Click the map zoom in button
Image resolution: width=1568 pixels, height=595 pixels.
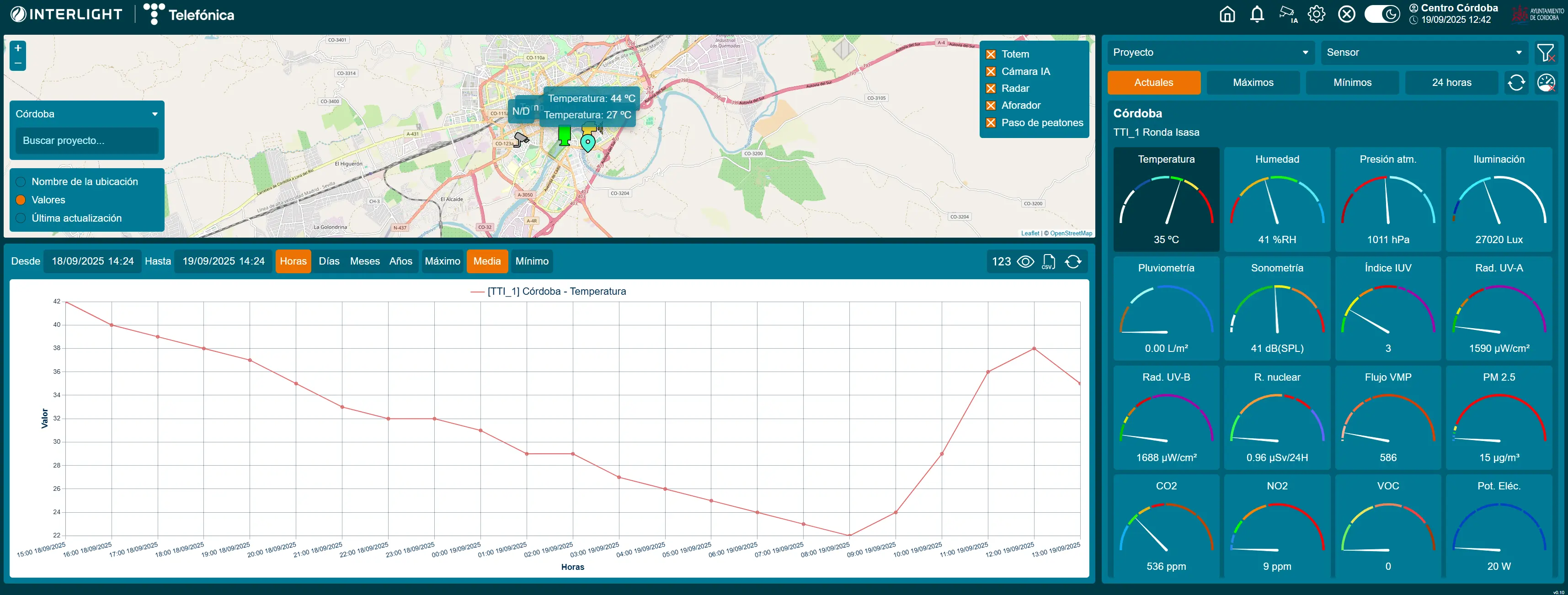[18, 48]
